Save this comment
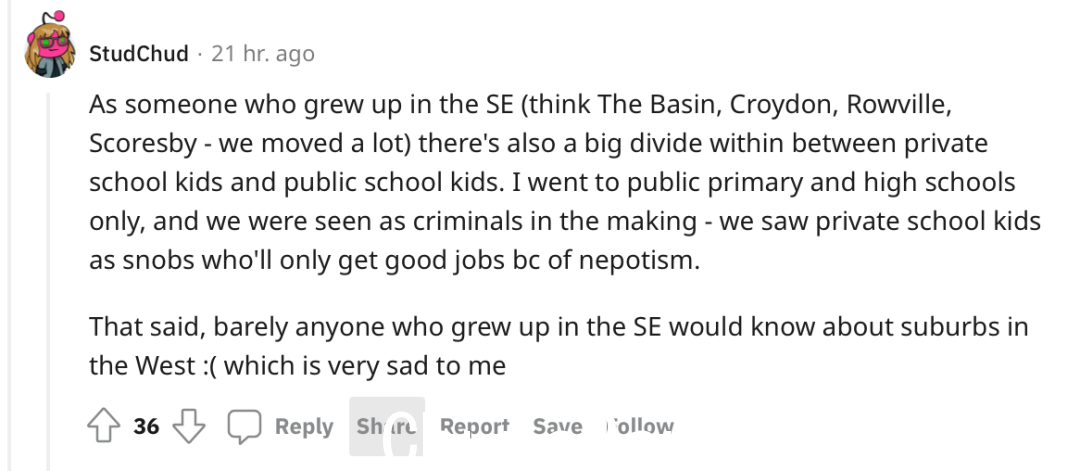1080x471 pixels. click(557, 427)
